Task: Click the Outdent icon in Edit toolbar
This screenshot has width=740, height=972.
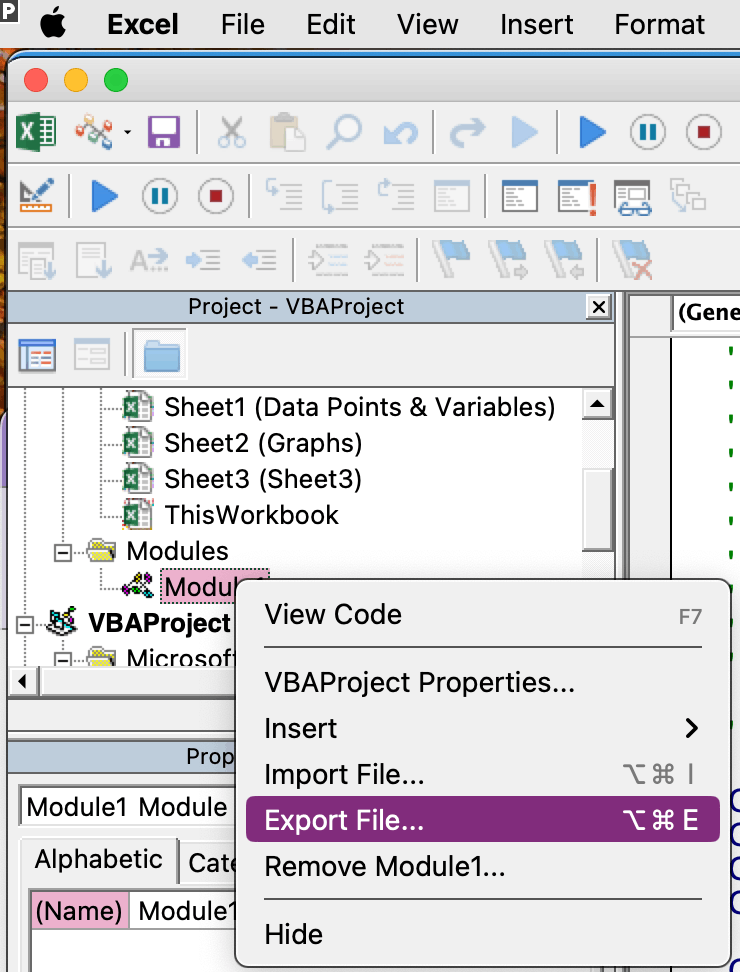Action: click(259, 260)
